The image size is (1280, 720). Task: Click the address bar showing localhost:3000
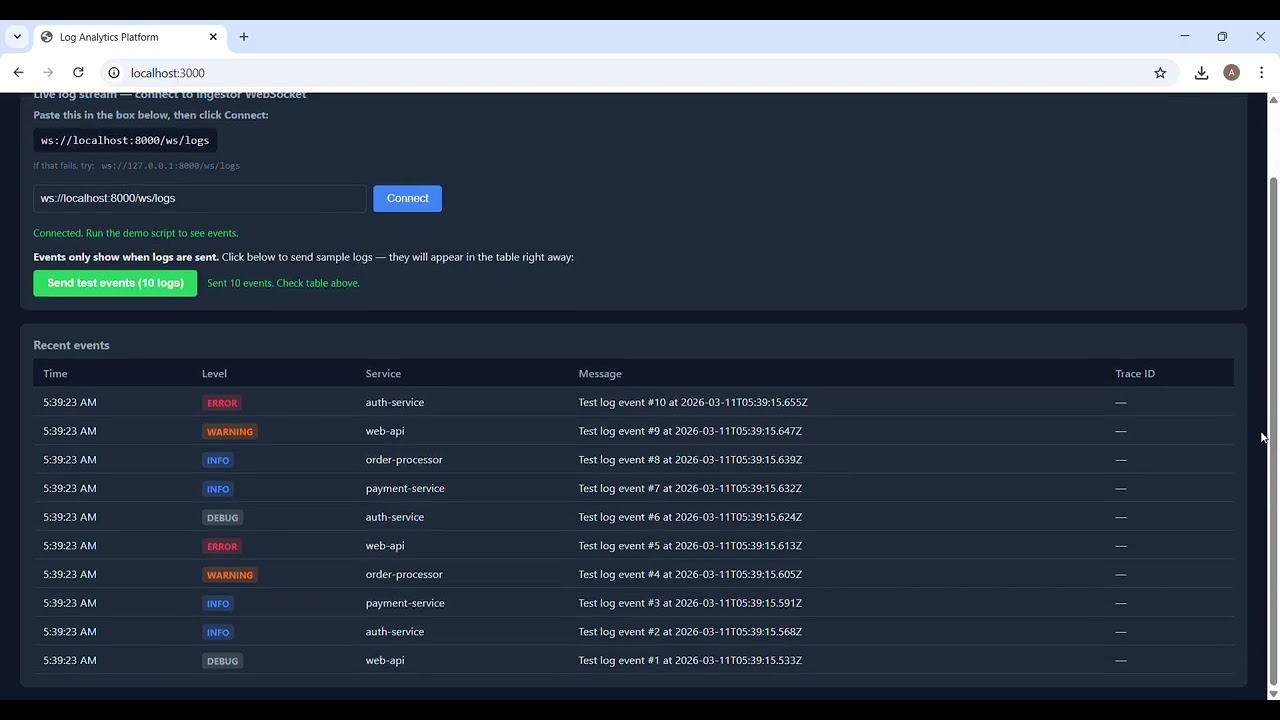click(x=640, y=73)
